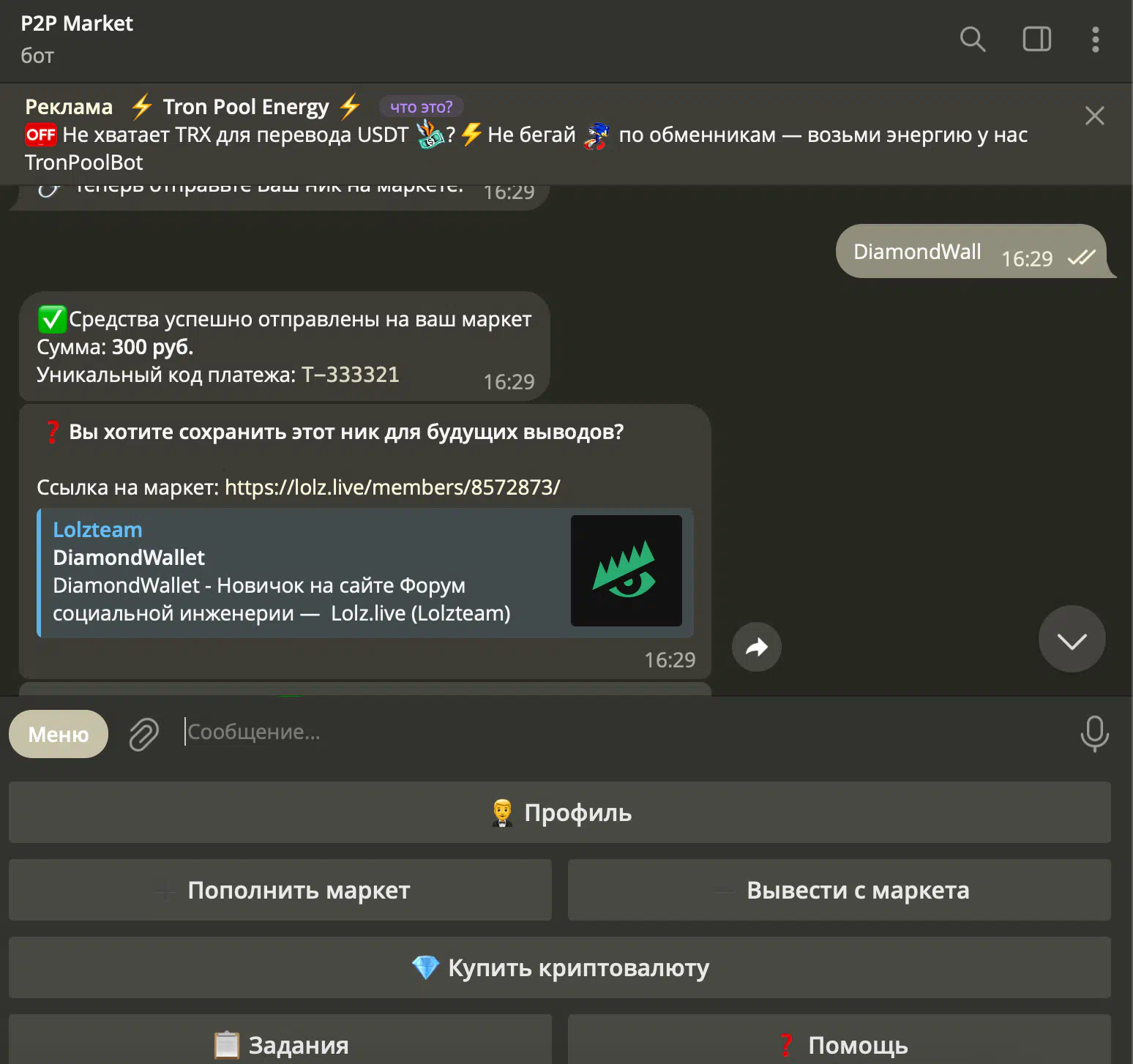Open the TronPoolBot ad link
Image resolution: width=1133 pixels, height=1064 pixels.
[84, 162]
